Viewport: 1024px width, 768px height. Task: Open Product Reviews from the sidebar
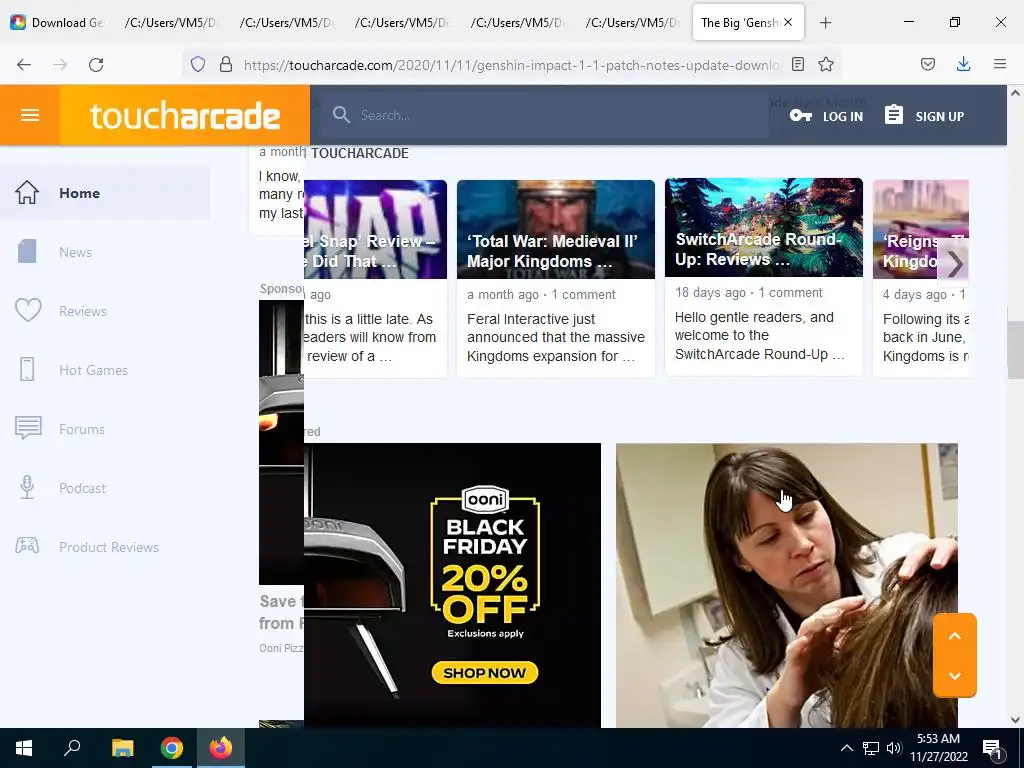click(x=104, y=547)
